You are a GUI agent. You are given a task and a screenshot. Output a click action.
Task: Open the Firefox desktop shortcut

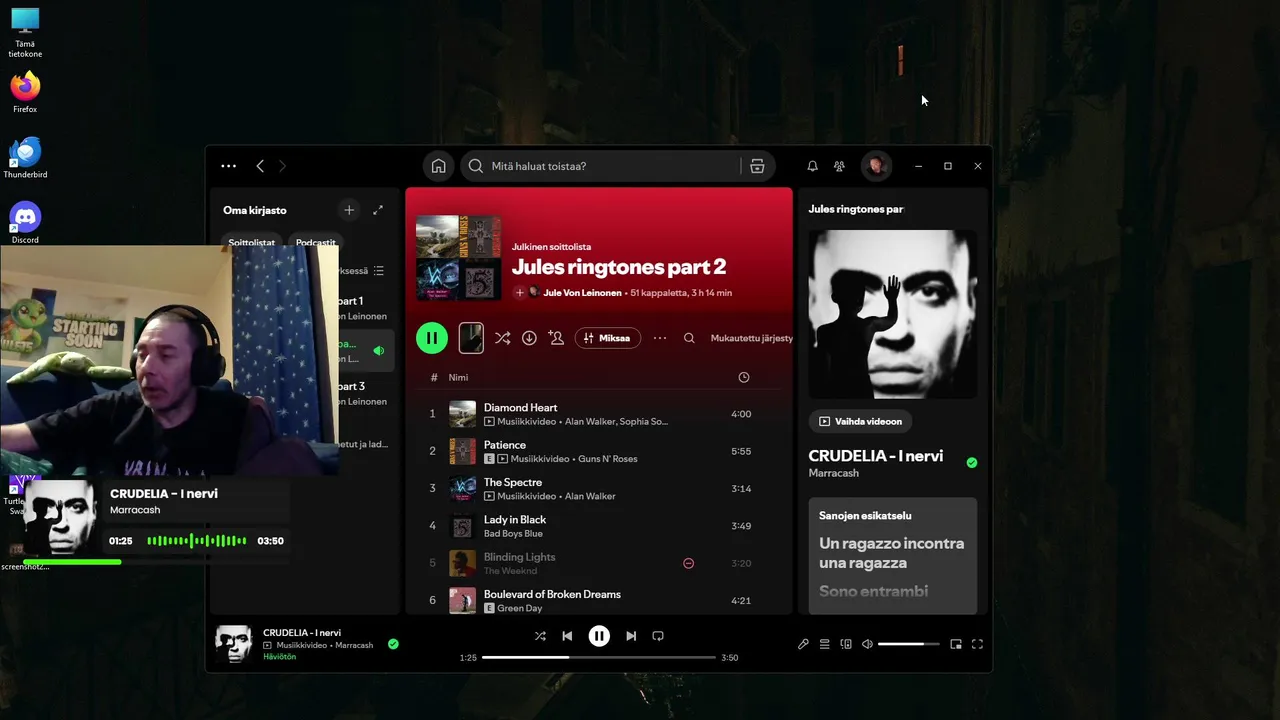(x=25, y=92)
